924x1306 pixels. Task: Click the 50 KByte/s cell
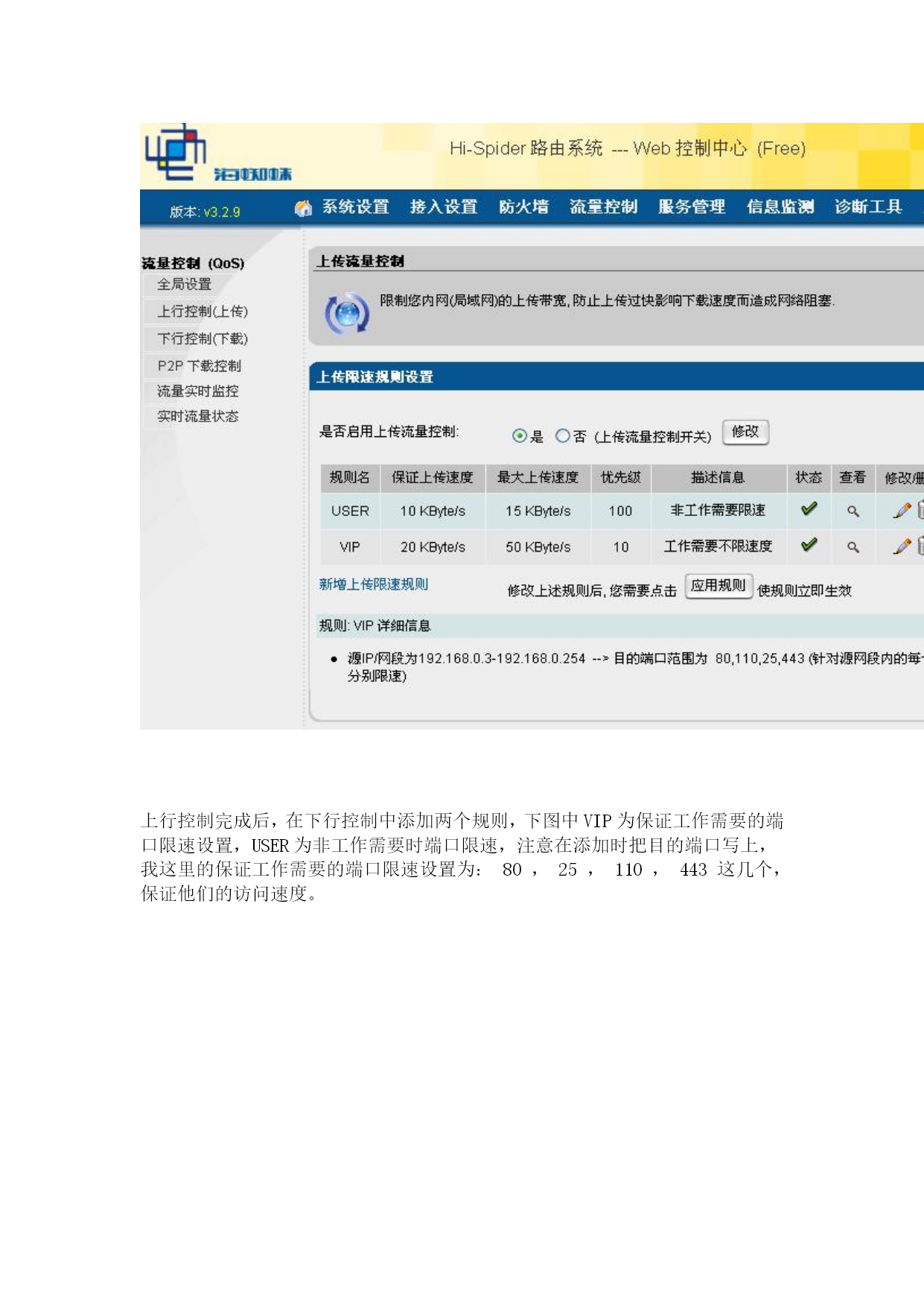coord(538,547)
